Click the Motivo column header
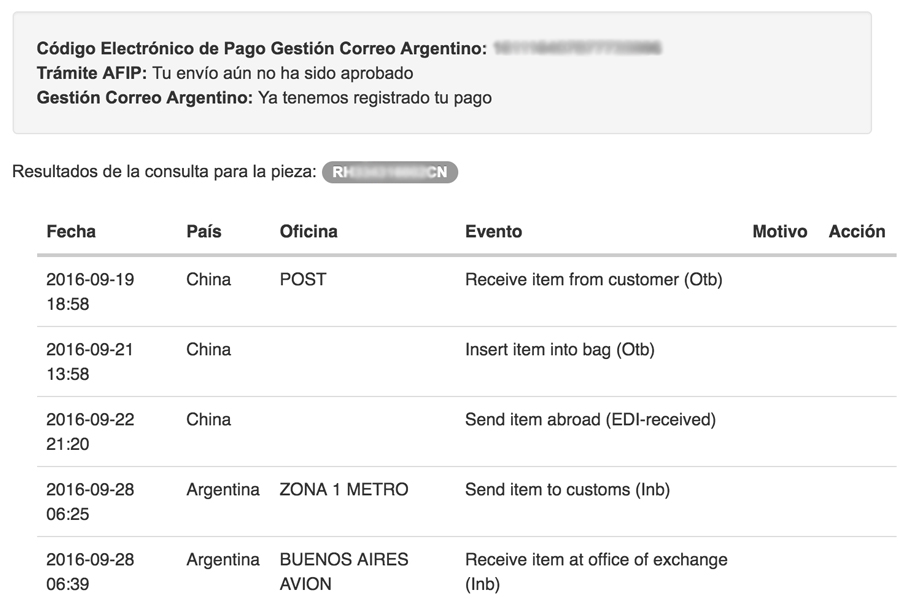The image size is (900, 613). point(779,231)
